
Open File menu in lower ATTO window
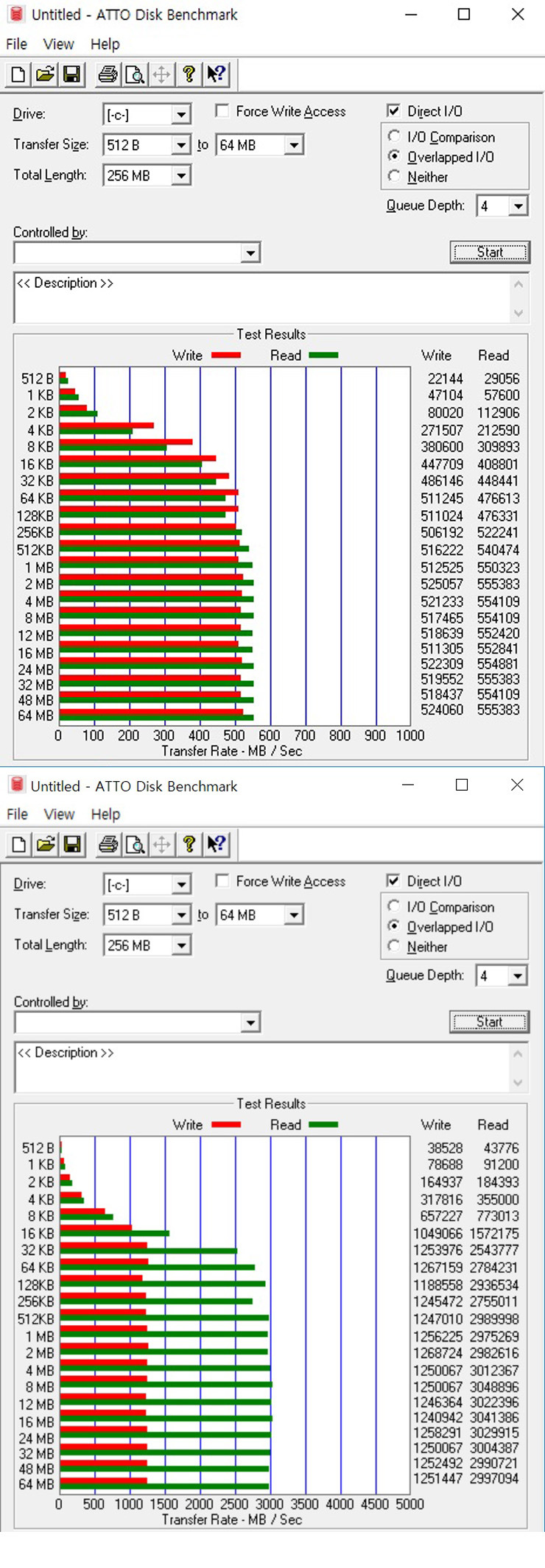[17, 814]
